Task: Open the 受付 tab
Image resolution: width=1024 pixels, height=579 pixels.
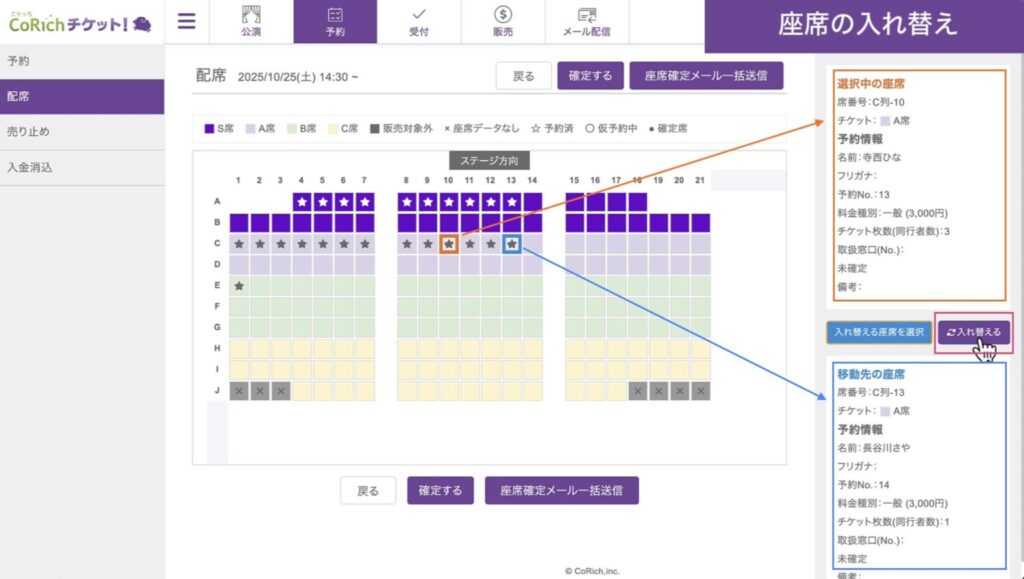Action: (x=419, y=22)
